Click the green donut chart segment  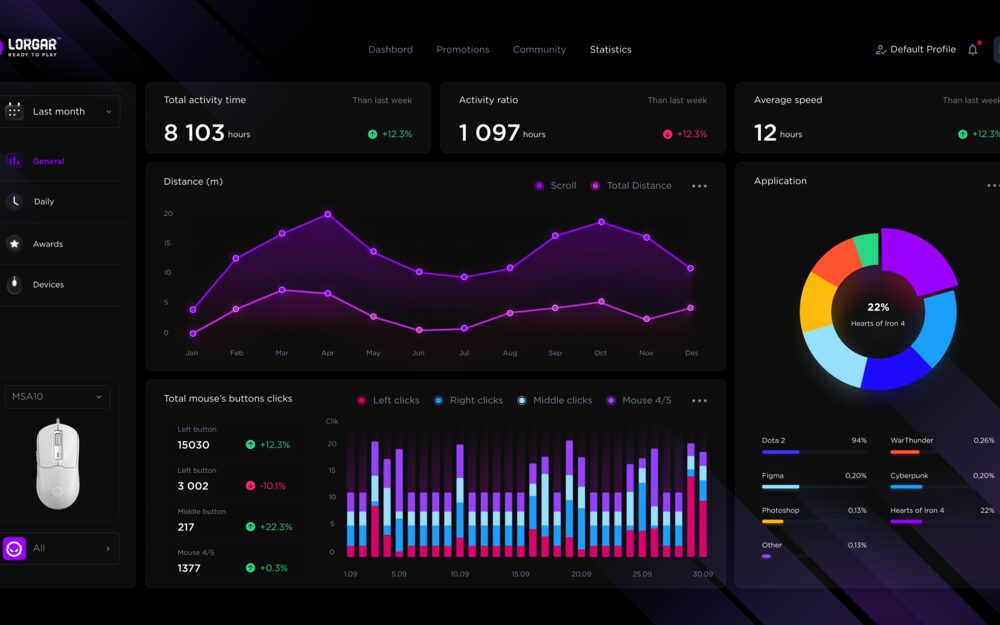867,250
